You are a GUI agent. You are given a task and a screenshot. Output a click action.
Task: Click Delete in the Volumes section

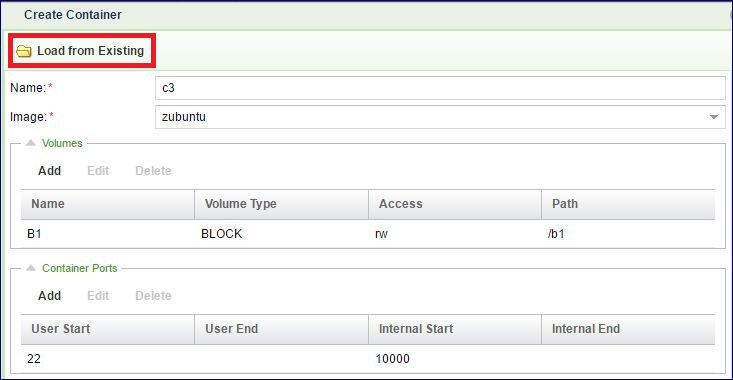(153, 171)
